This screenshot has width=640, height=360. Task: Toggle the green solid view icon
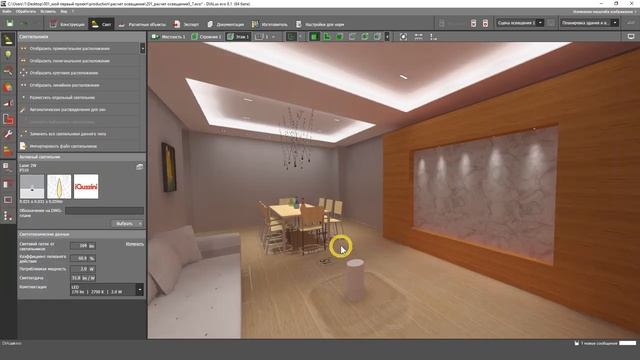[313, 37]
